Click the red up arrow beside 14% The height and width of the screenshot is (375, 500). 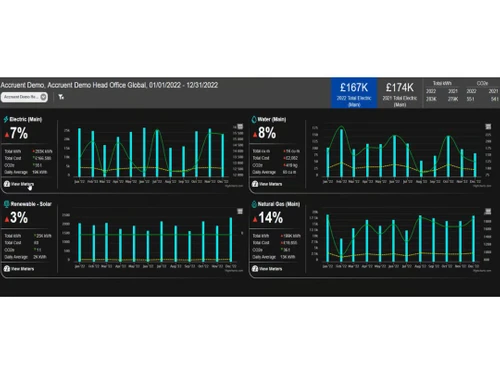pyautogui.click(x=255, y=220)
